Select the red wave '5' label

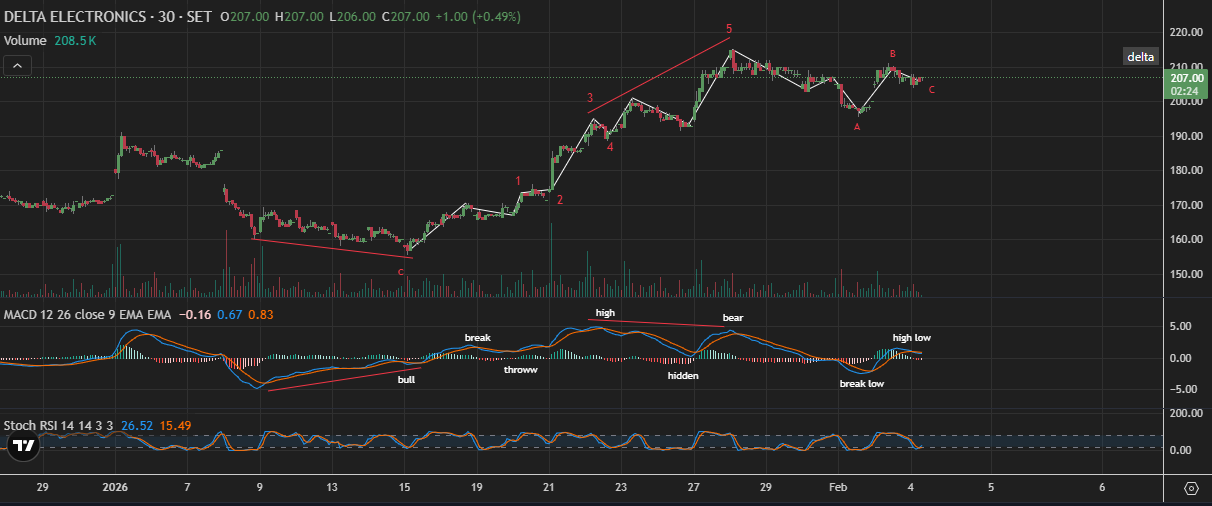point(729,29)
